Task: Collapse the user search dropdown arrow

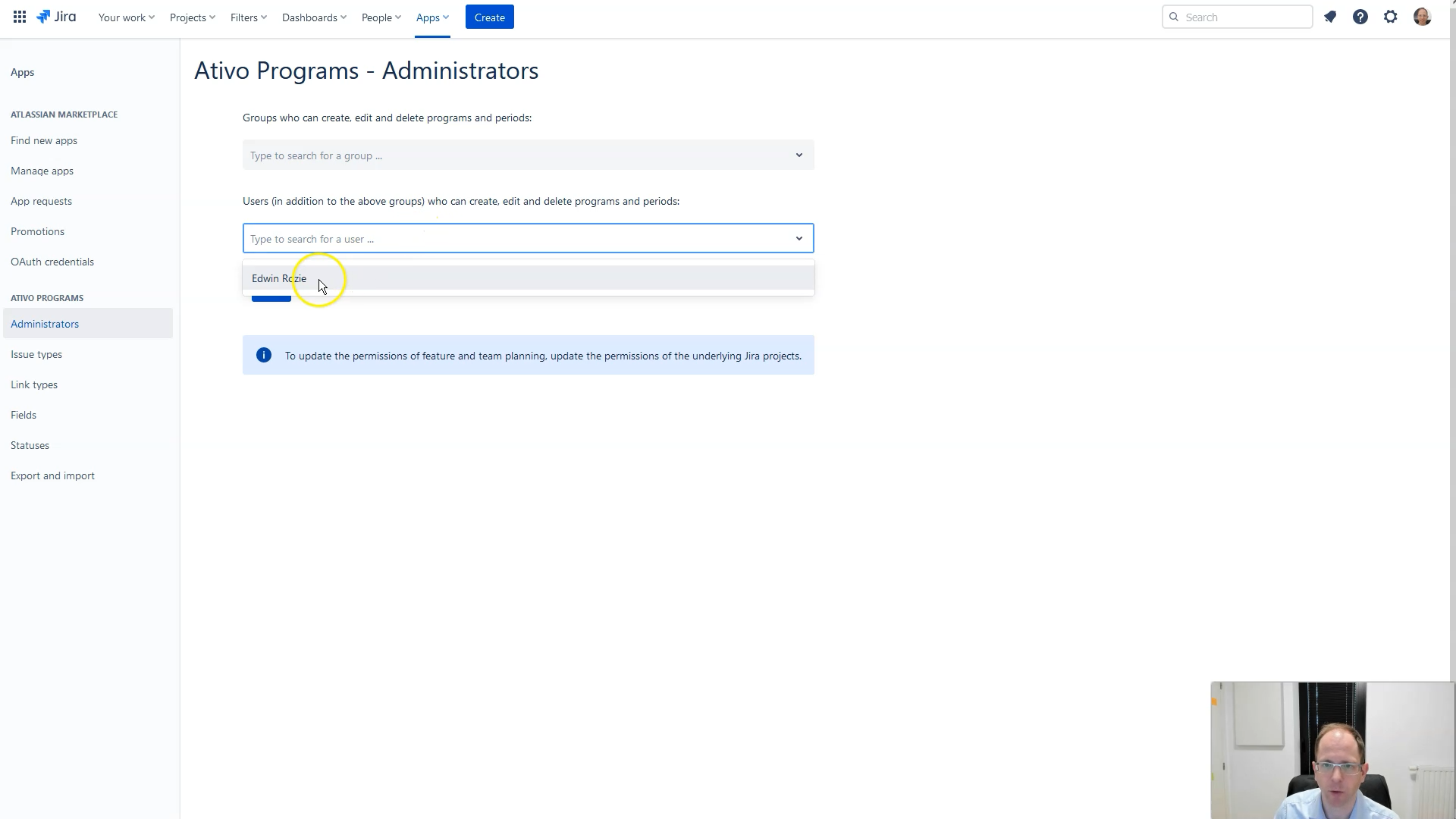Action: (x=799, y=238)
